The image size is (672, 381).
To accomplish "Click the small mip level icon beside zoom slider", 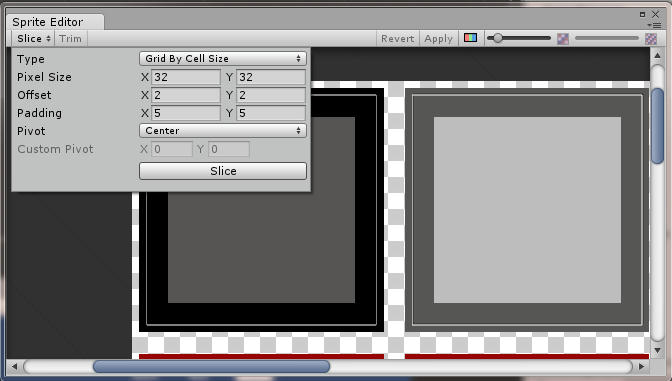I will point(563,39).
